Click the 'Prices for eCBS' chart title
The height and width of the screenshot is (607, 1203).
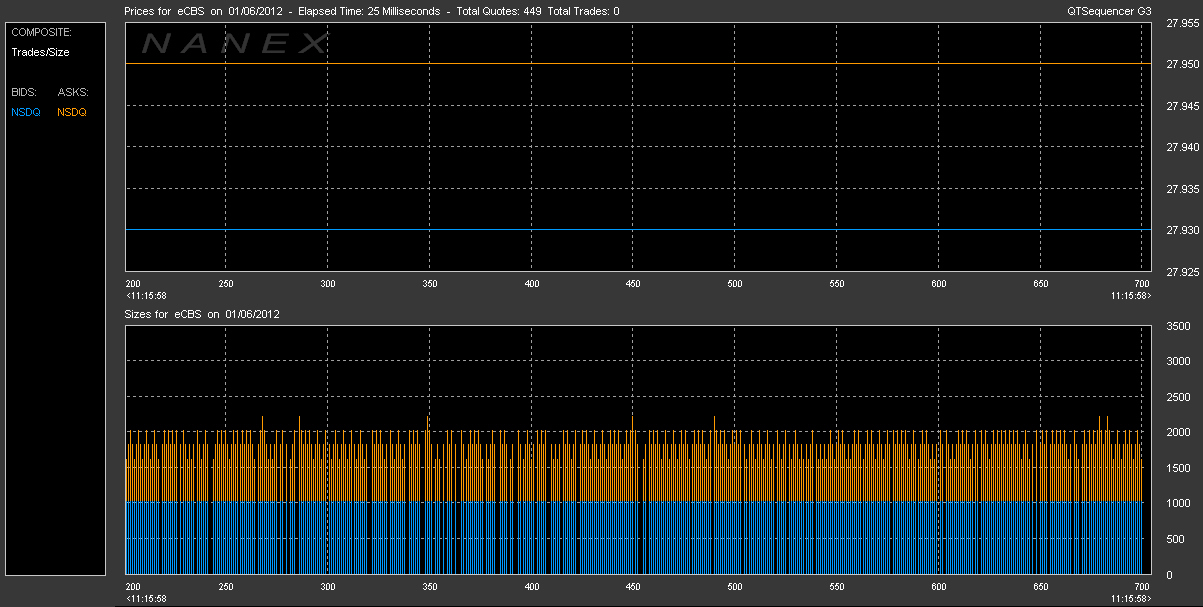click(165, 11)
